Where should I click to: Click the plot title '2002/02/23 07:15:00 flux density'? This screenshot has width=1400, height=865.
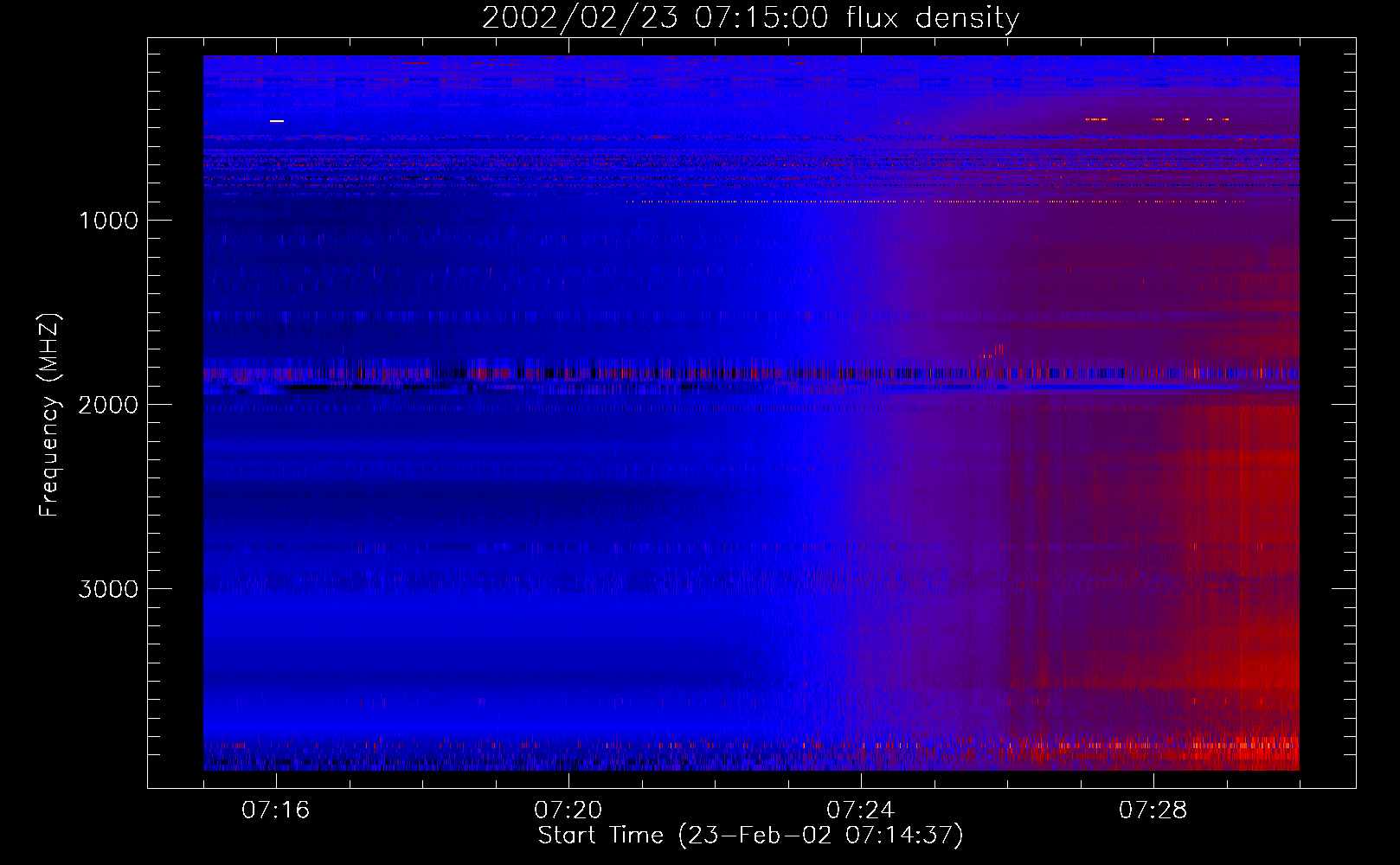click(x=750, y=18)
